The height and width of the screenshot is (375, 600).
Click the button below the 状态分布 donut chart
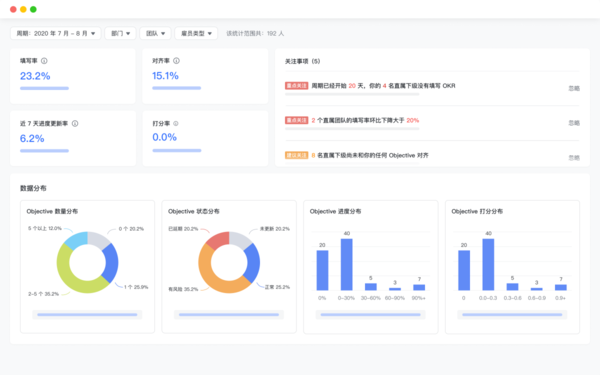pyautogui.click(x=229, y=315)
